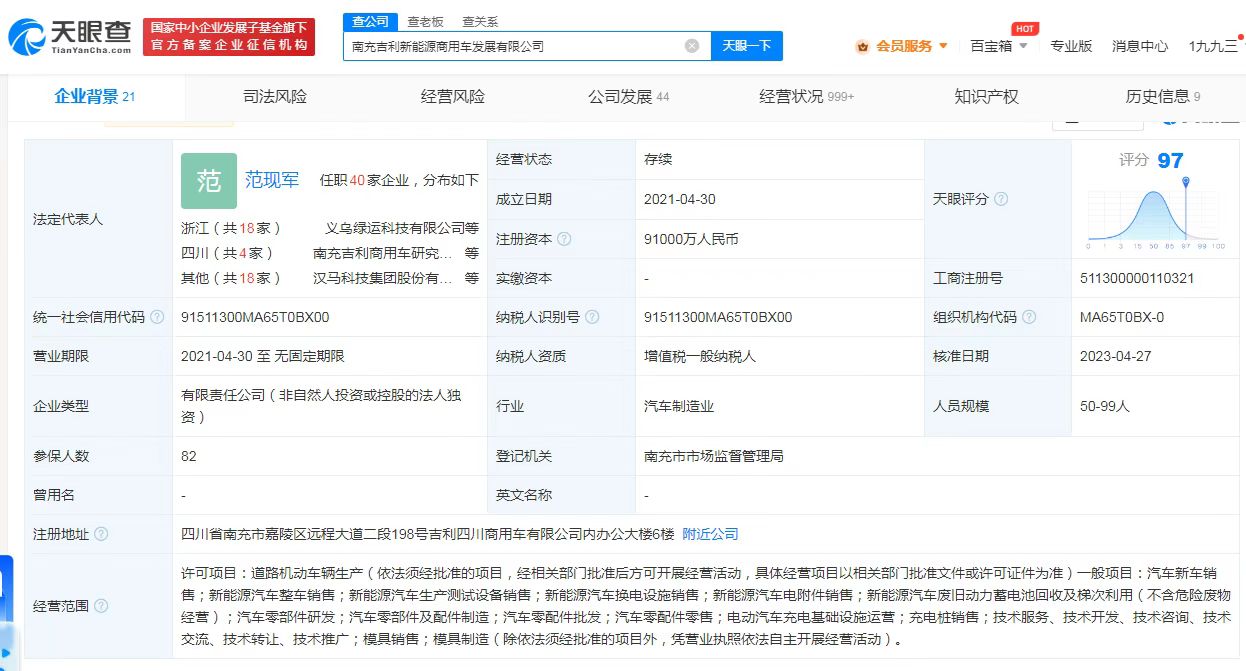Select the 企业类型 value 有限责任公司
1246x671 pixels.
click(x=321, y=406)
